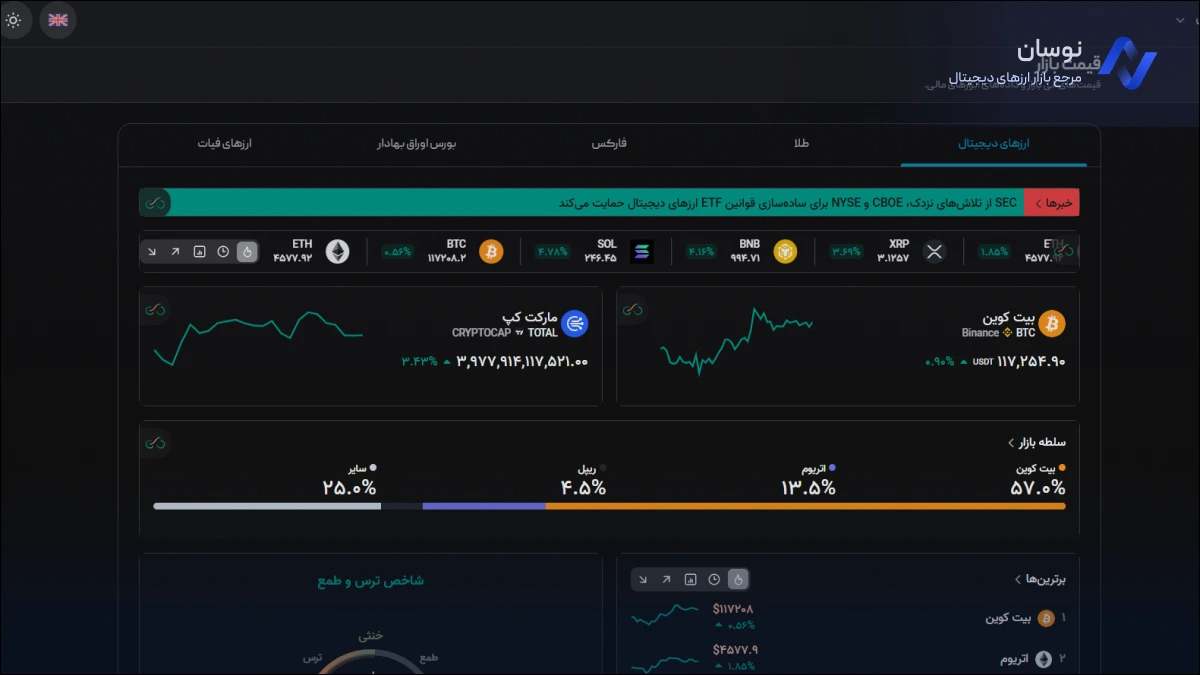Switch to the Gold (طلا) tab
Viewport: 1200px width, 675px height.
point(801,144)
